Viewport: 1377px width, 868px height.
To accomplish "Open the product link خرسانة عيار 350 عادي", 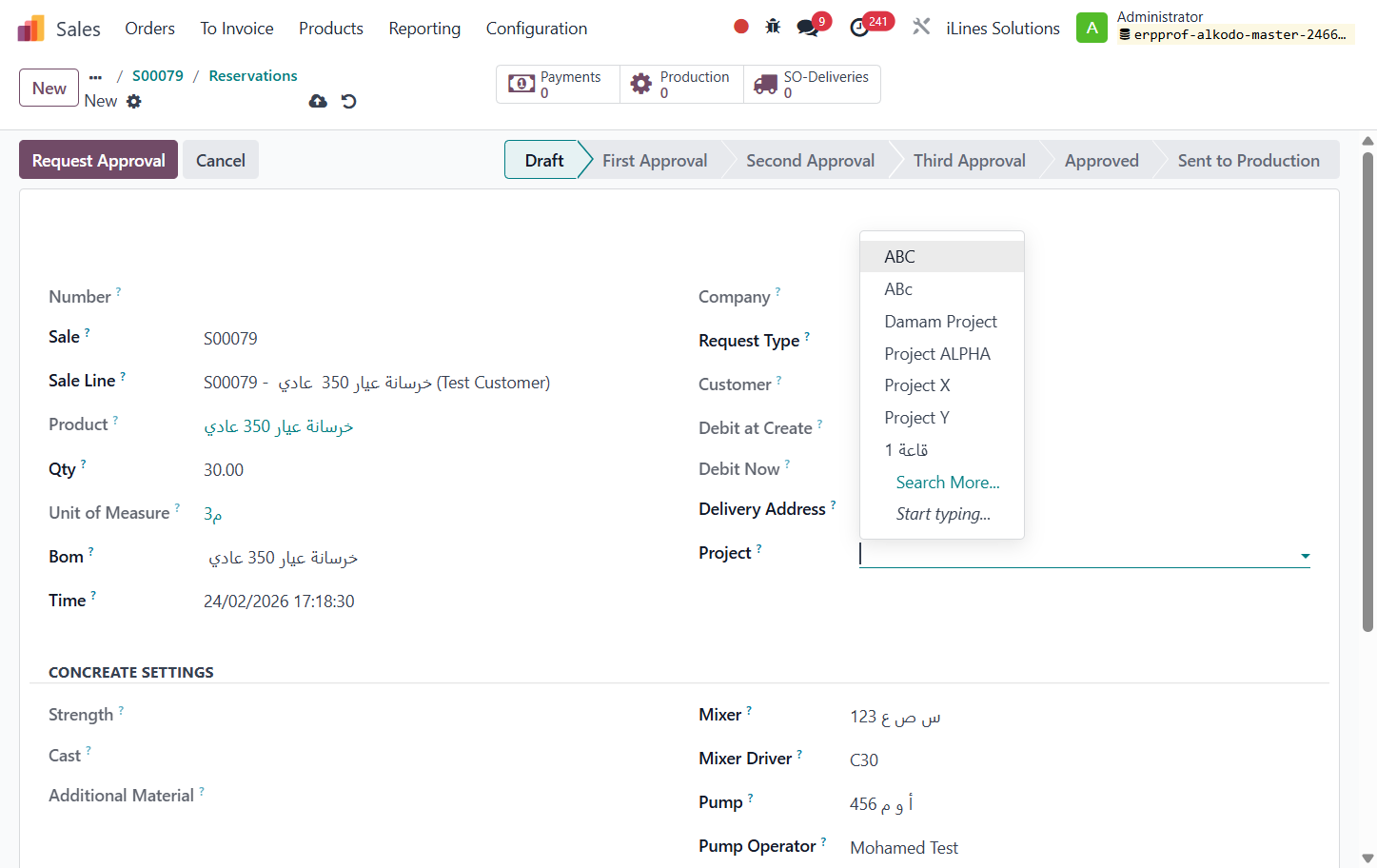I will click(279, 426).
